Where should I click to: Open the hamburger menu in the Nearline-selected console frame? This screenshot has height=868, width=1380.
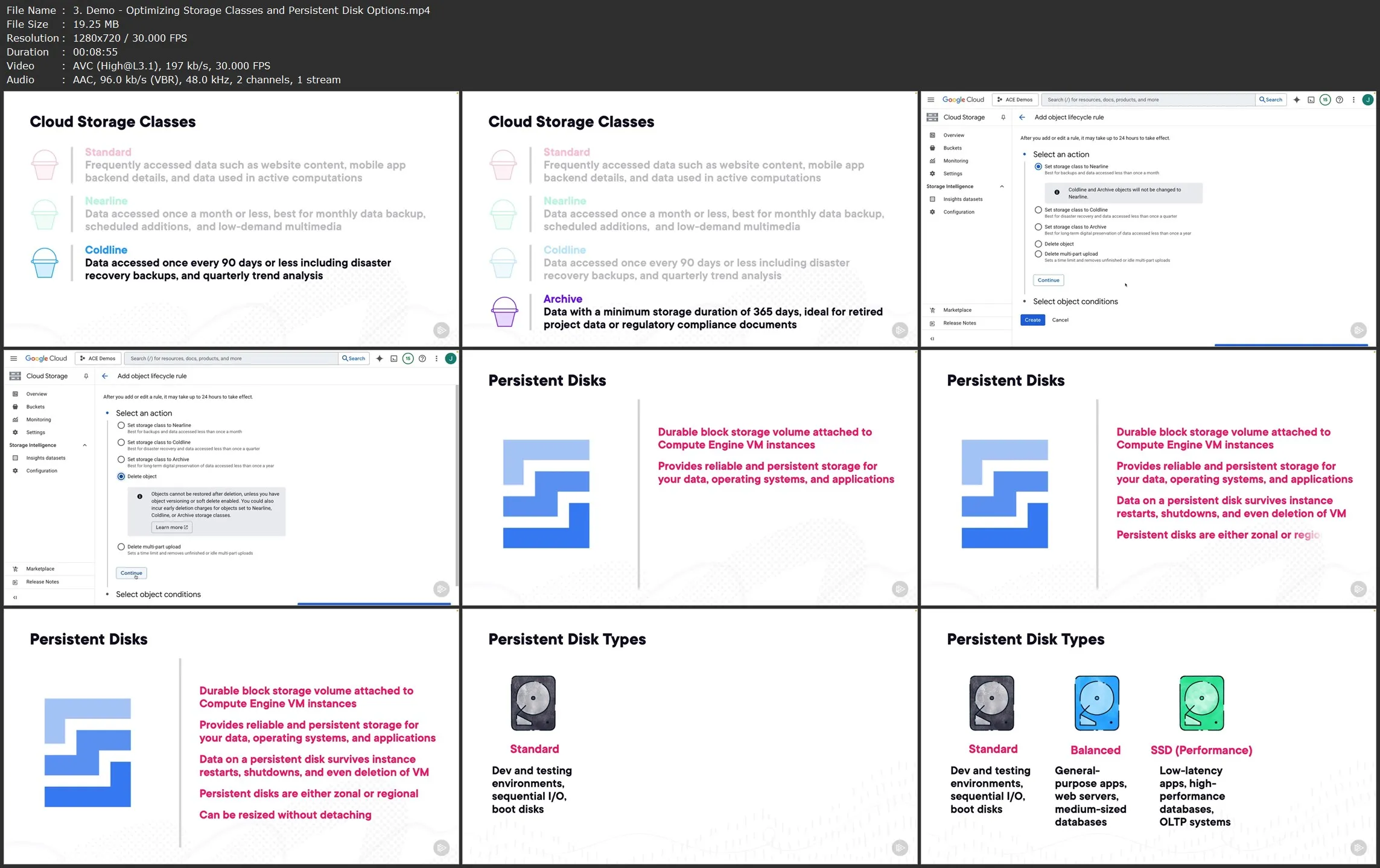931,100
